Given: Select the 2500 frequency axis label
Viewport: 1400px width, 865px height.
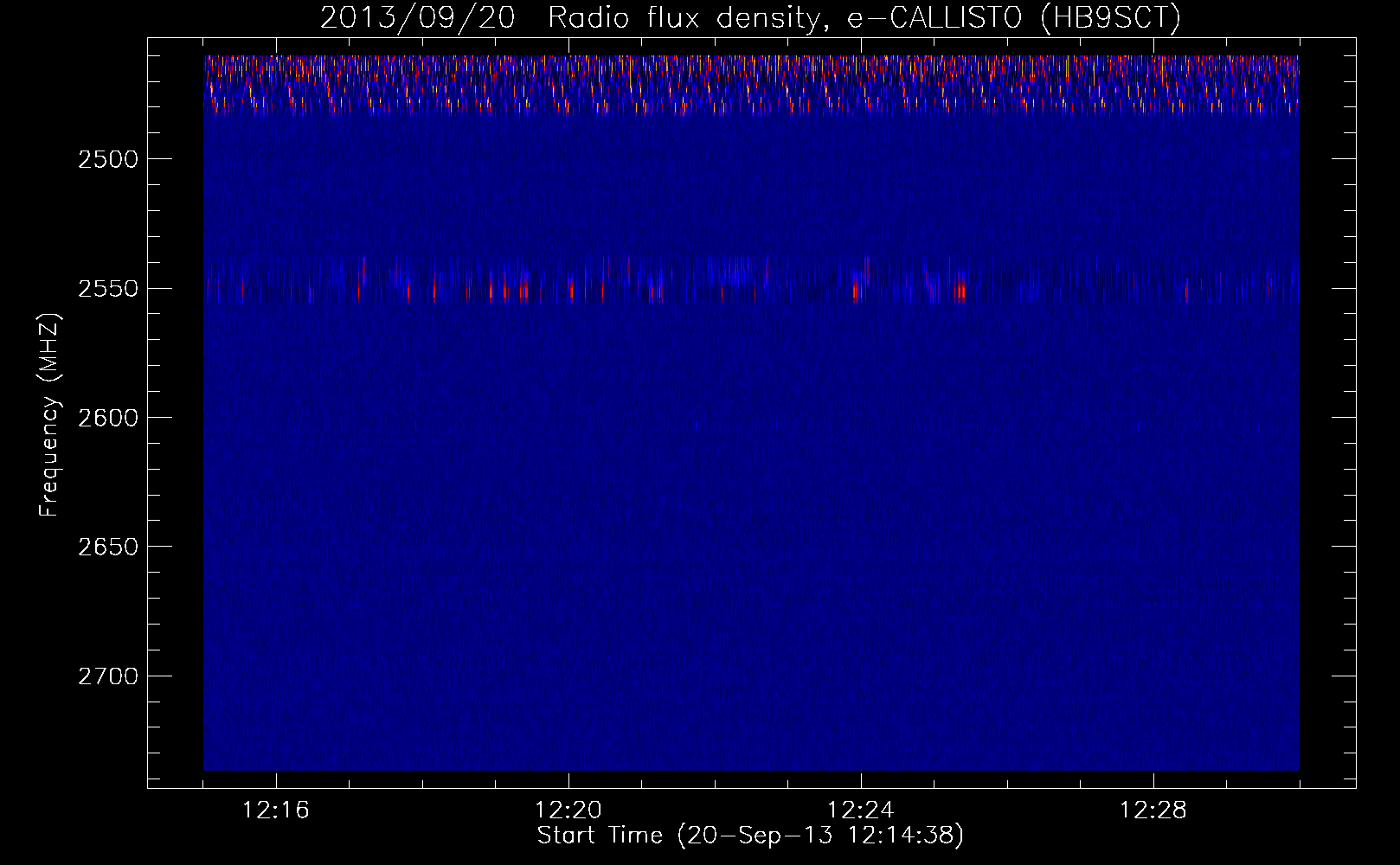Looking at the screenshot, I should click(107, 159).
